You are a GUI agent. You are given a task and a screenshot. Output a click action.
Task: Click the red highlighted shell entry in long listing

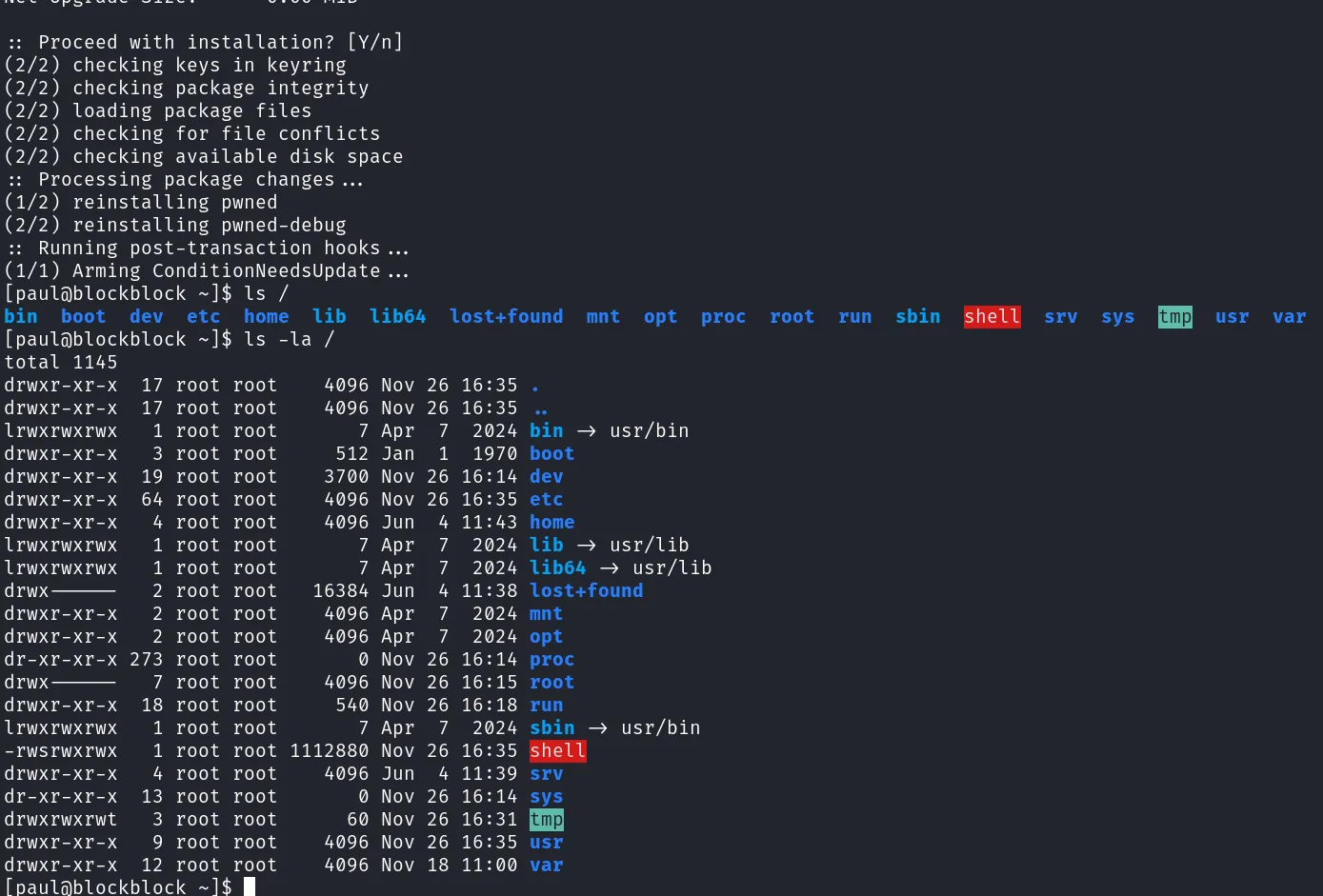click(558, 750)
